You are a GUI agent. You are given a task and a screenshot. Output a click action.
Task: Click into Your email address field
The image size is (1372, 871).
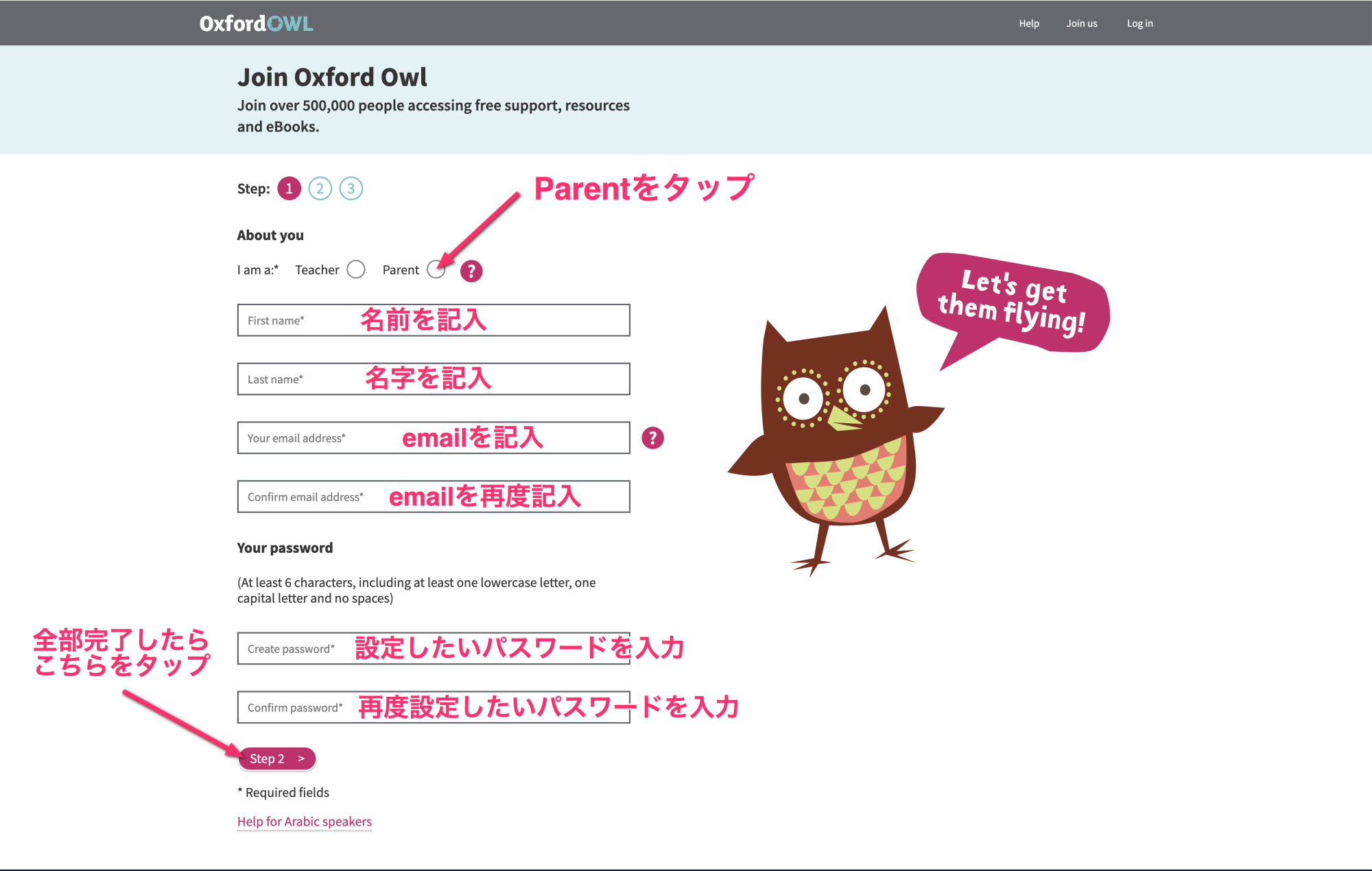click(x=434, y=438)
